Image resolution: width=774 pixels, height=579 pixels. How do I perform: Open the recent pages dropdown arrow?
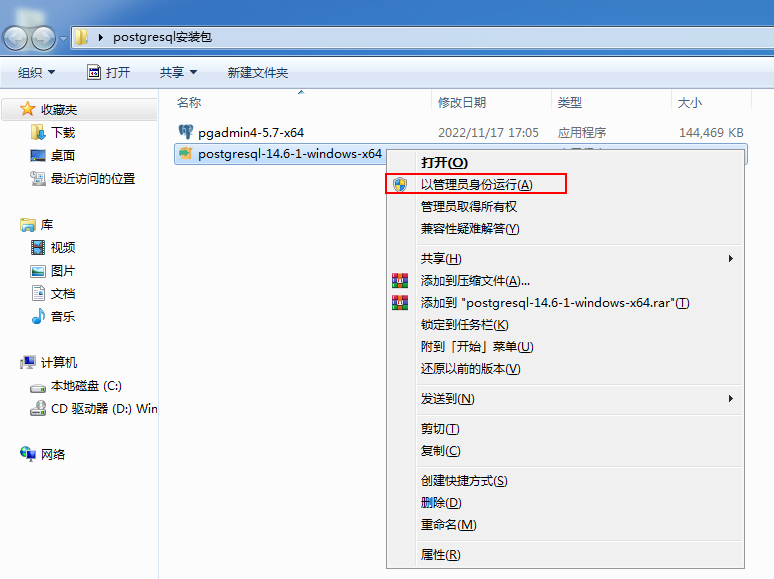point(63,38)
